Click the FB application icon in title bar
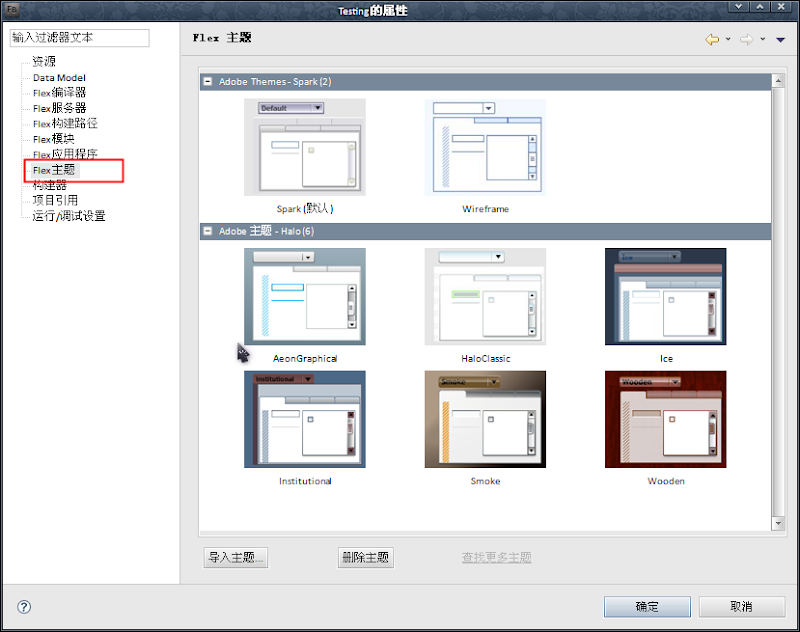This screenshot has width=800, height=632. tap(12, 10)
